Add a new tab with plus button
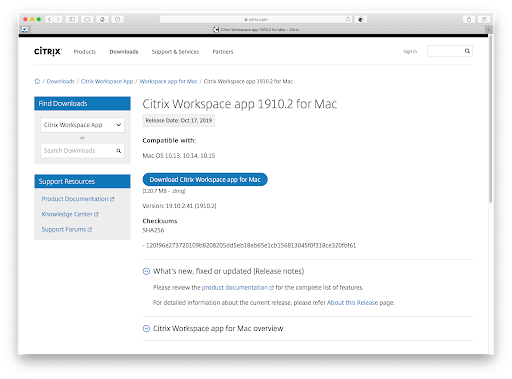Viewport: 512px width, 379px height. click(489, 30)
